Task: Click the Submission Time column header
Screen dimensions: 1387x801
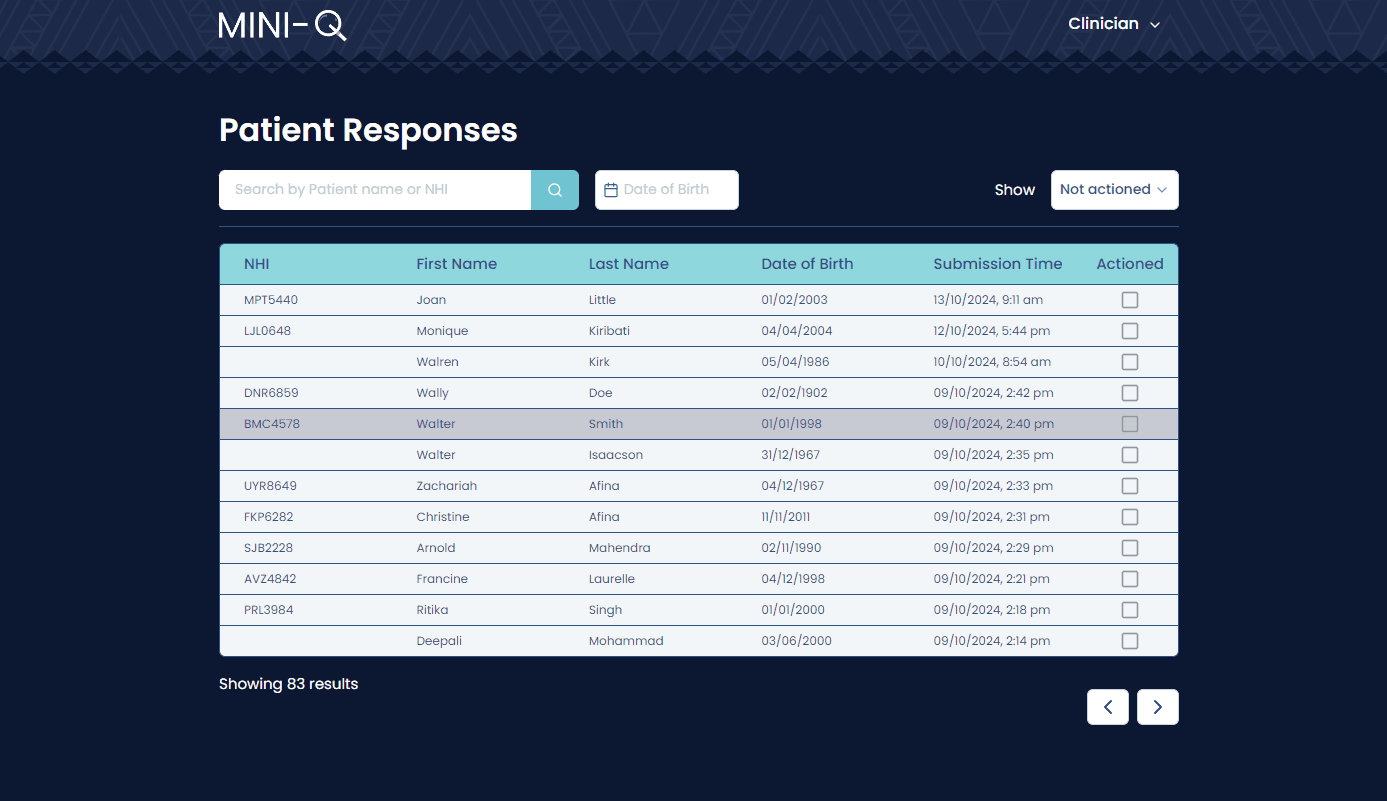Action: pyautogui.click(x=997, y=264)
